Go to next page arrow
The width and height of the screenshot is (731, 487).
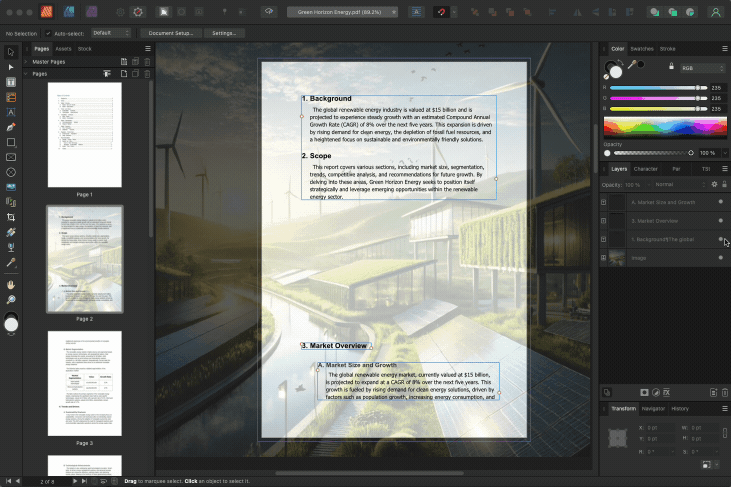(x=75, y=481)
